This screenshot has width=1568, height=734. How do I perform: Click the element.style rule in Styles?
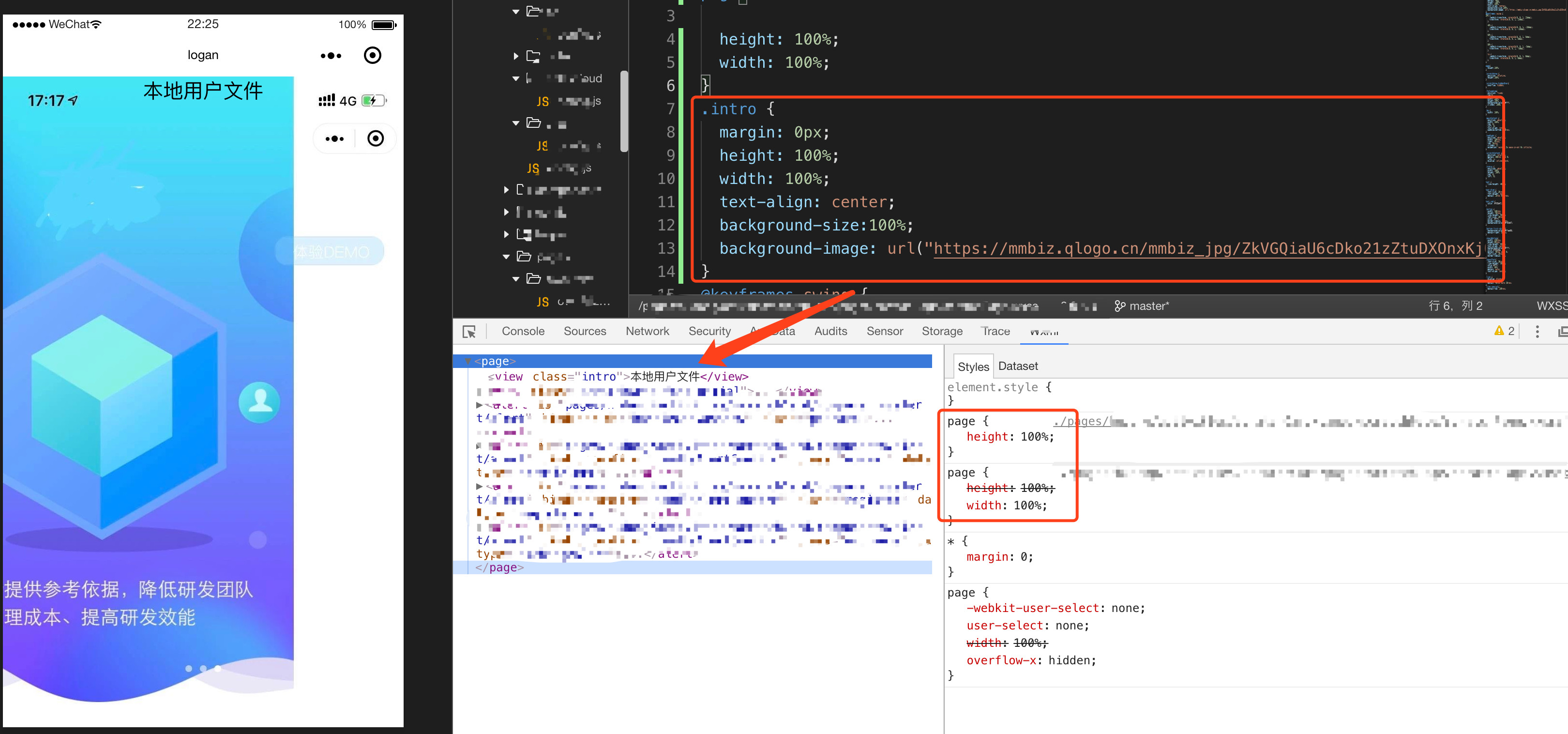(x=999, y=387)
